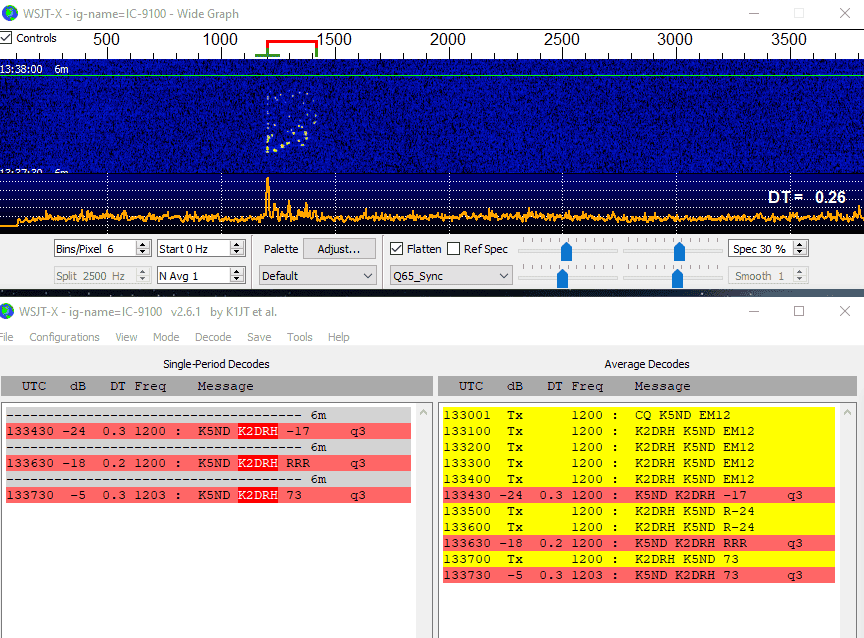
Task: Open the Mode menu
Action: (166, 337)
